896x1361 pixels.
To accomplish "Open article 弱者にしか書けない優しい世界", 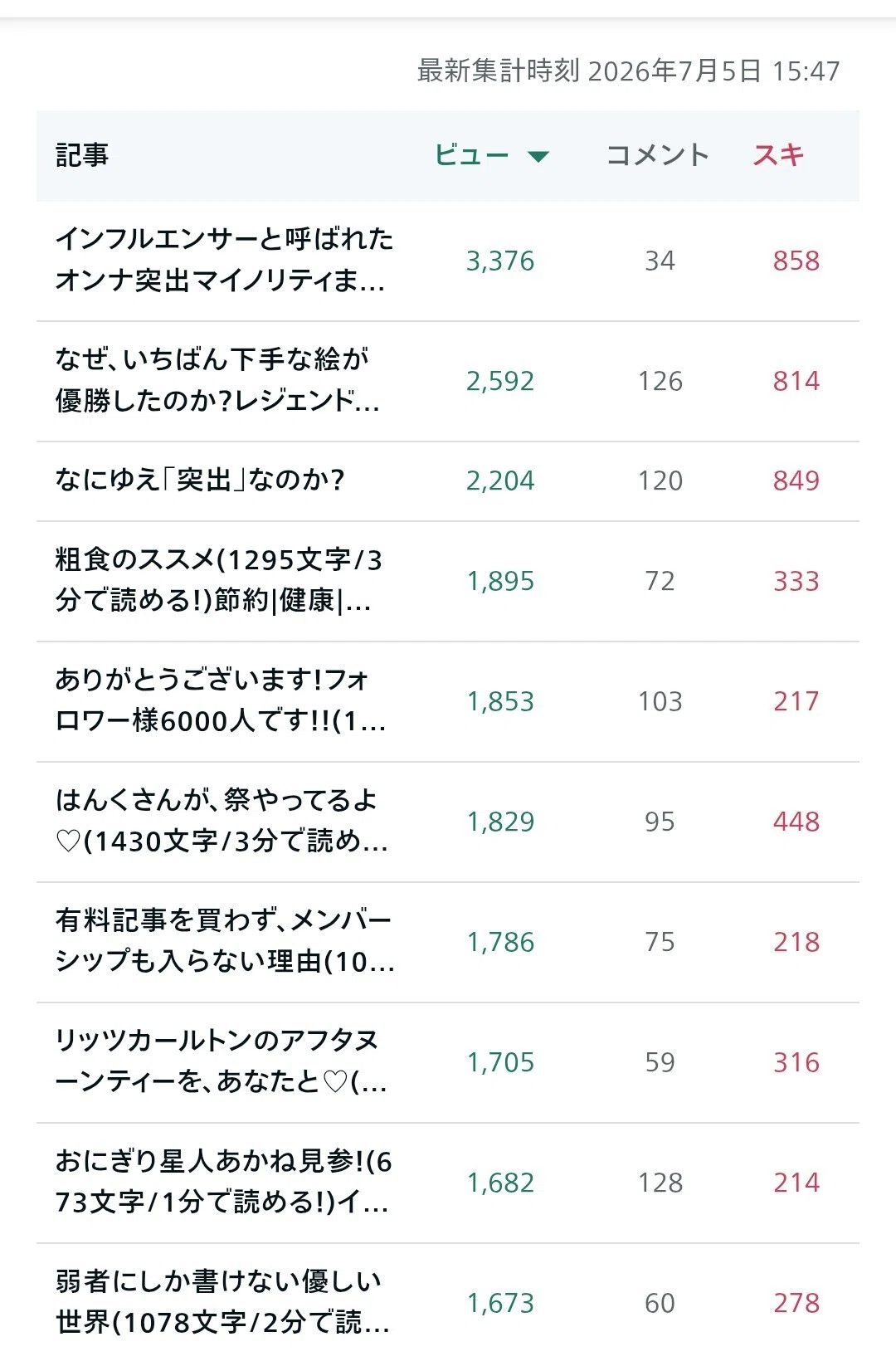I will (222, 1303).
